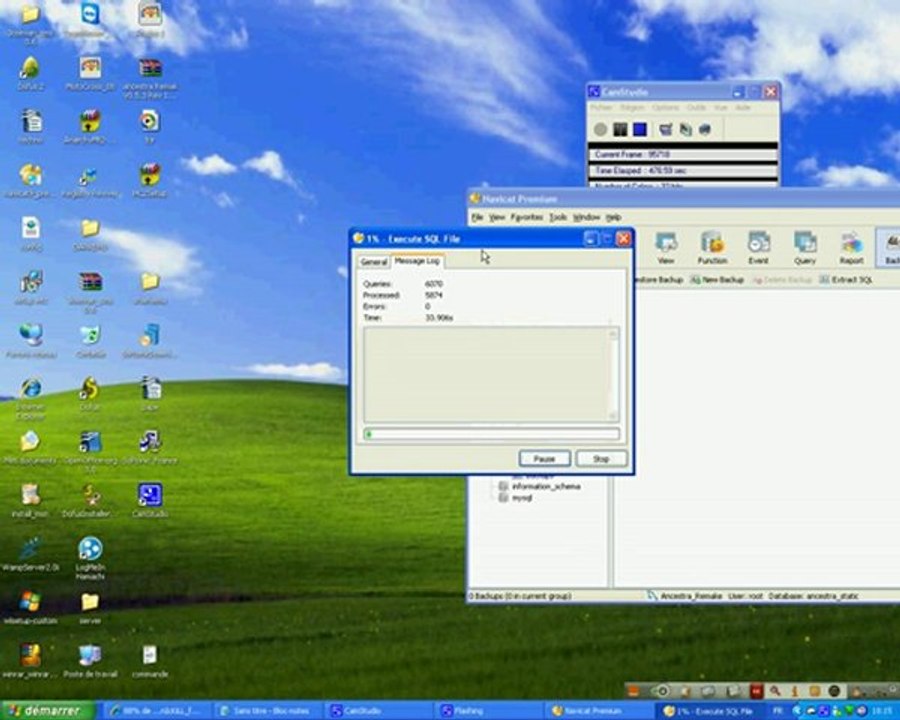Open Navicat Window menu
The width and height of the screenshot is (900, 720).
pos(587,217)
